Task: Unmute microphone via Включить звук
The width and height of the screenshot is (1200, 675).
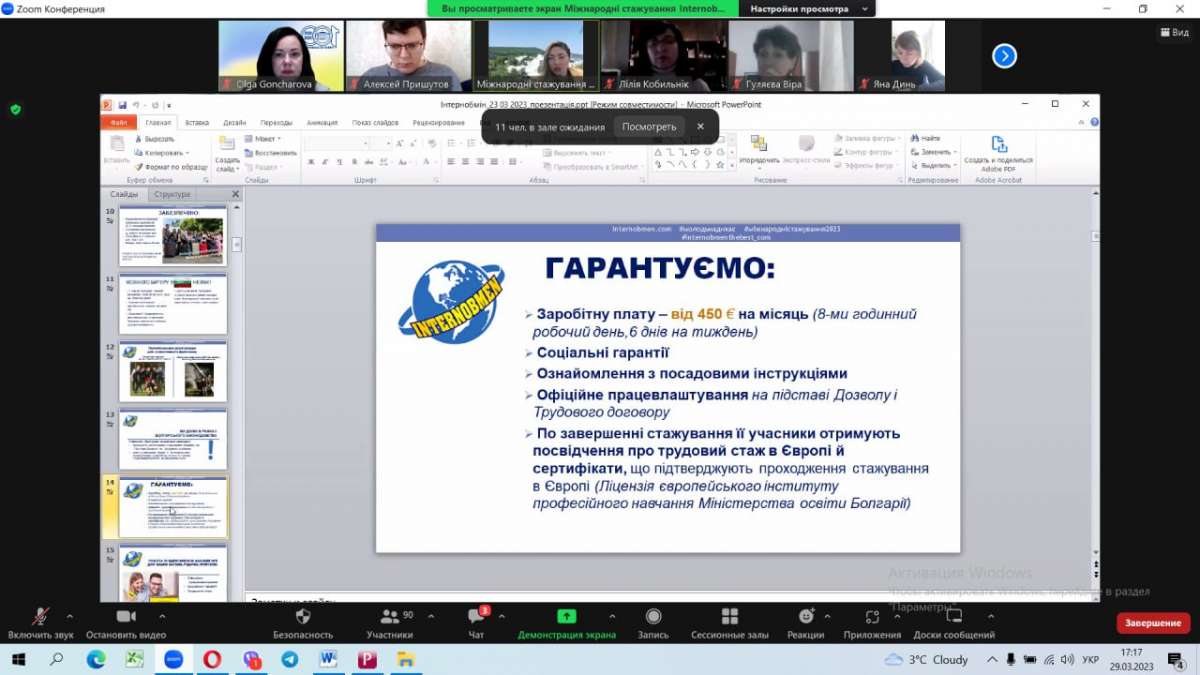Action: (40, 617)
